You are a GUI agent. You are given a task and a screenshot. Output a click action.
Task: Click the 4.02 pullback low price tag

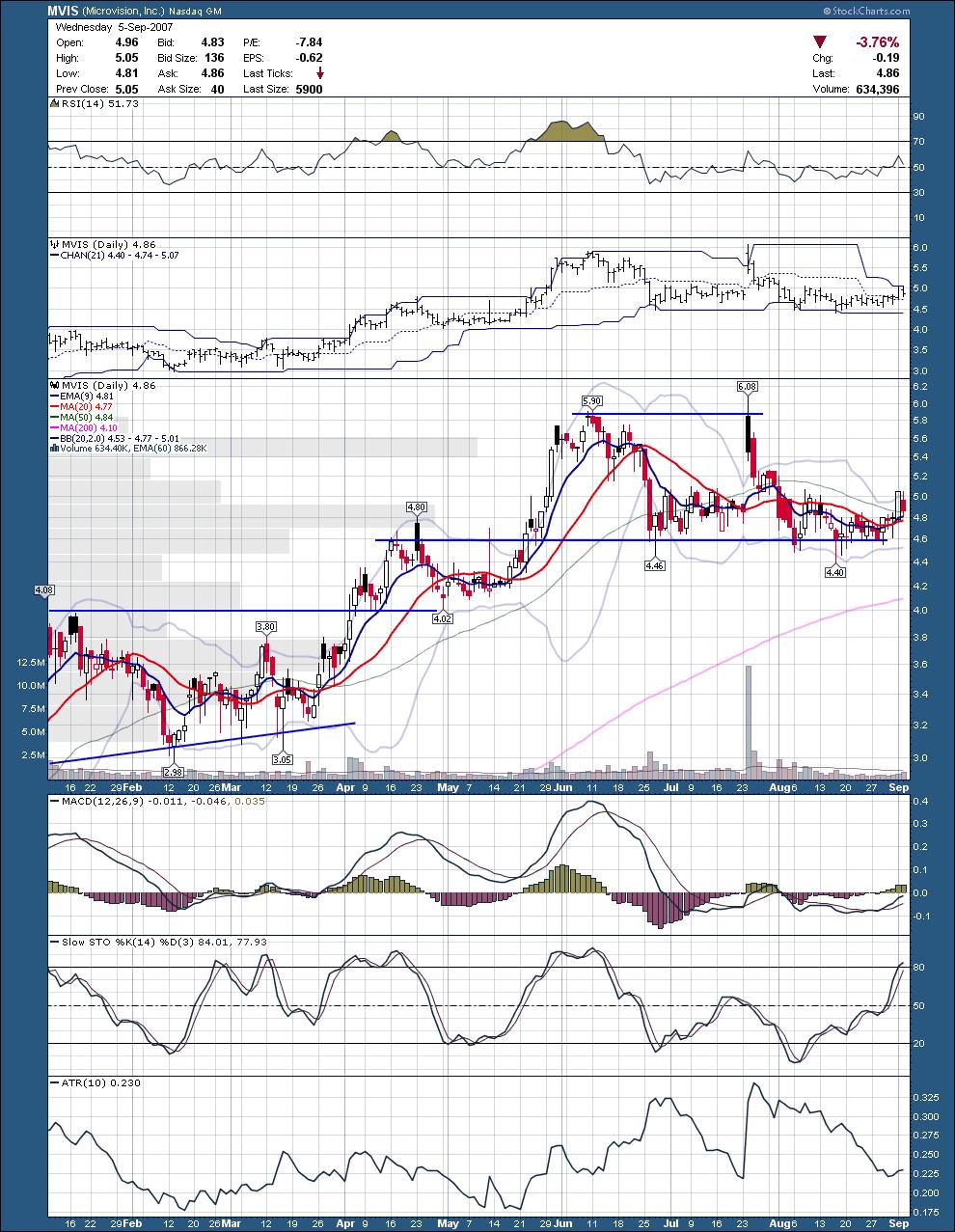tap(443, 618)
